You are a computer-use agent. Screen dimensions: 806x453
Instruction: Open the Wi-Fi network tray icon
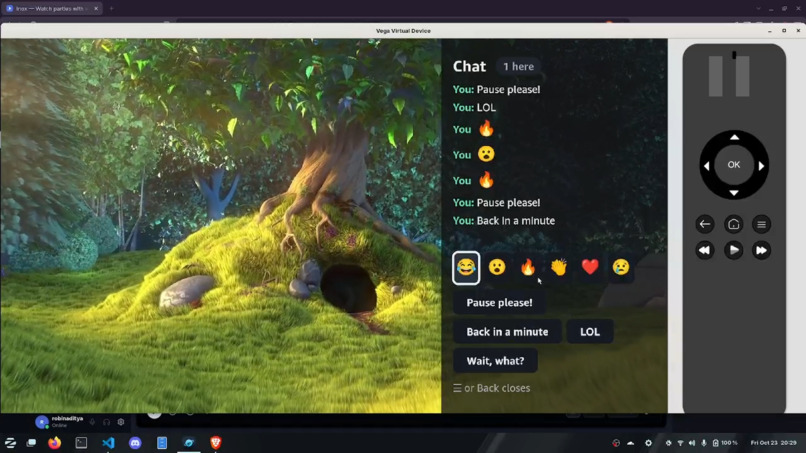click(x=680, y=443)
